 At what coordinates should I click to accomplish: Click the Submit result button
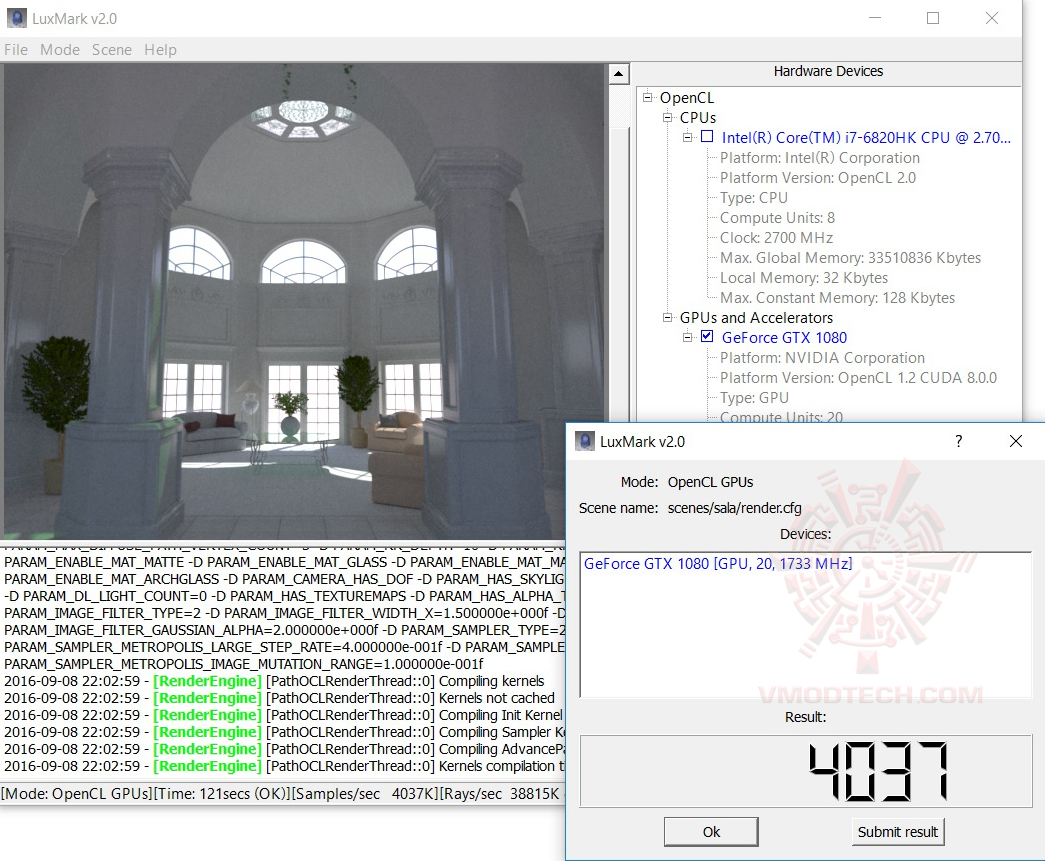pyautogui.click(x=898, y=832)
